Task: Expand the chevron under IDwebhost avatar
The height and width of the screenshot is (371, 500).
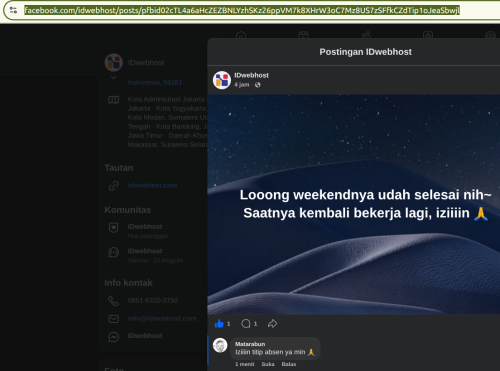Action: tap(114, 77)
